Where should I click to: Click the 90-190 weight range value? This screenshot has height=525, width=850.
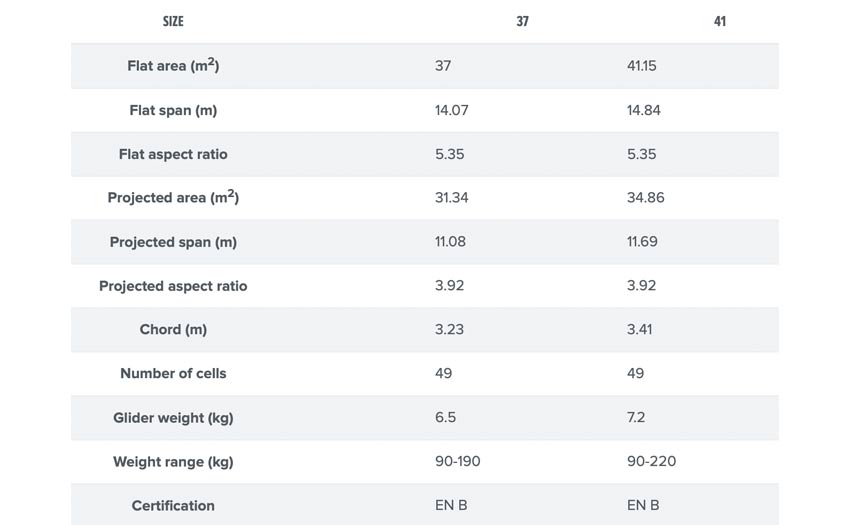click(x=457, y=461)
